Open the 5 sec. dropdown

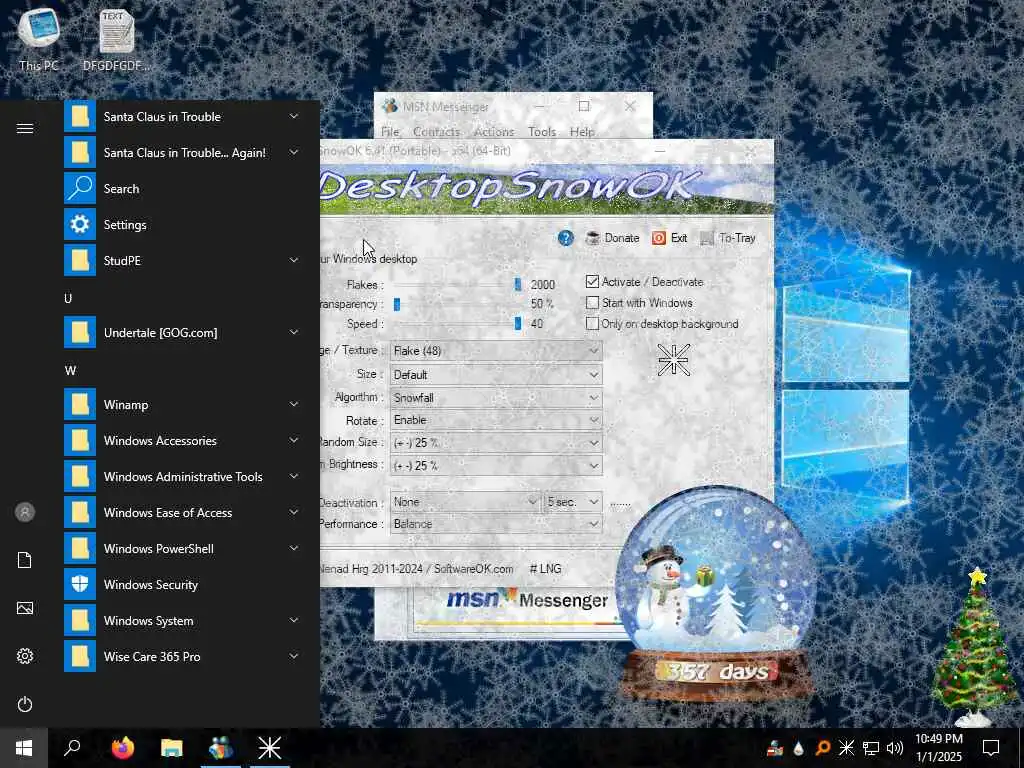(x=573, y=502)
